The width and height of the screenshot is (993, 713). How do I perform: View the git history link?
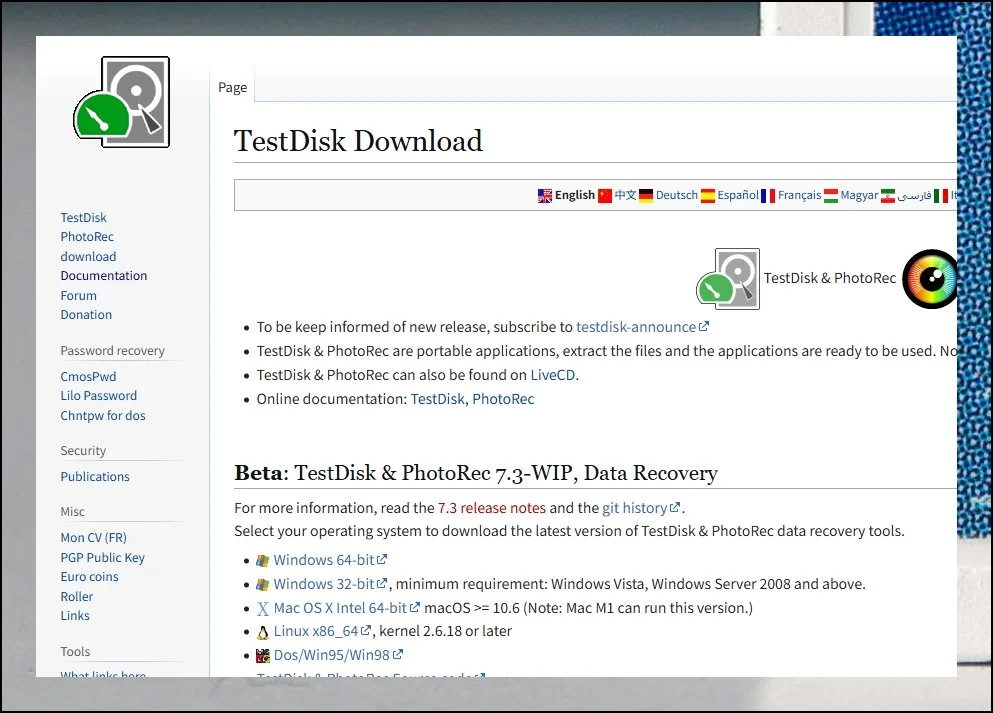click(x=634, y=508)
